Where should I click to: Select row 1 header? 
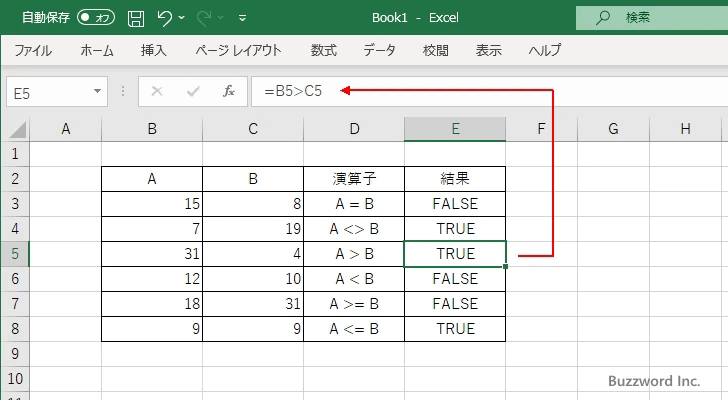pos(15,154)
